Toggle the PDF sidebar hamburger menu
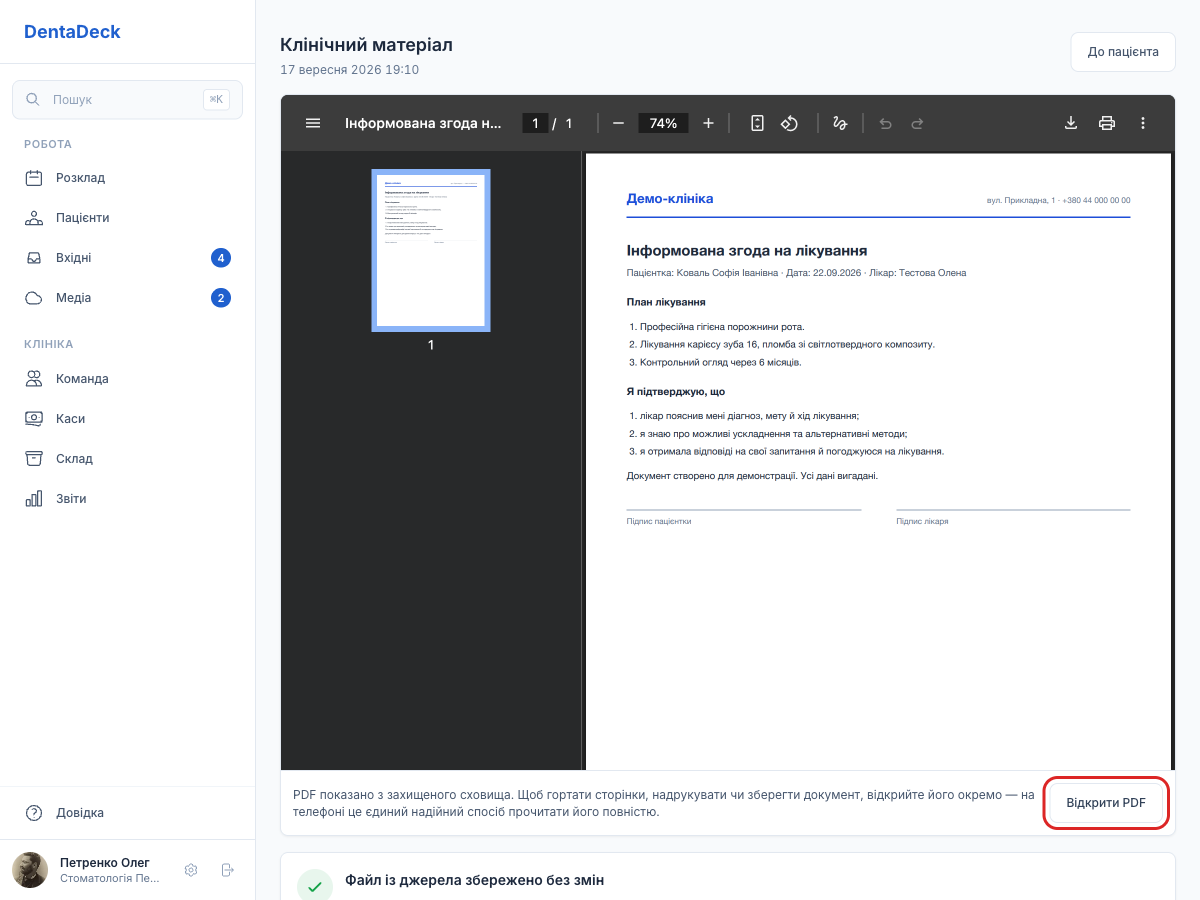Viewport: 1200px width, 900px height. (313, 123)
